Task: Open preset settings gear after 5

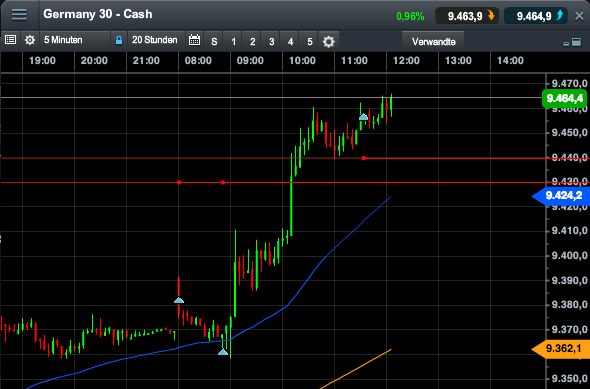Action: coord(328,41)
